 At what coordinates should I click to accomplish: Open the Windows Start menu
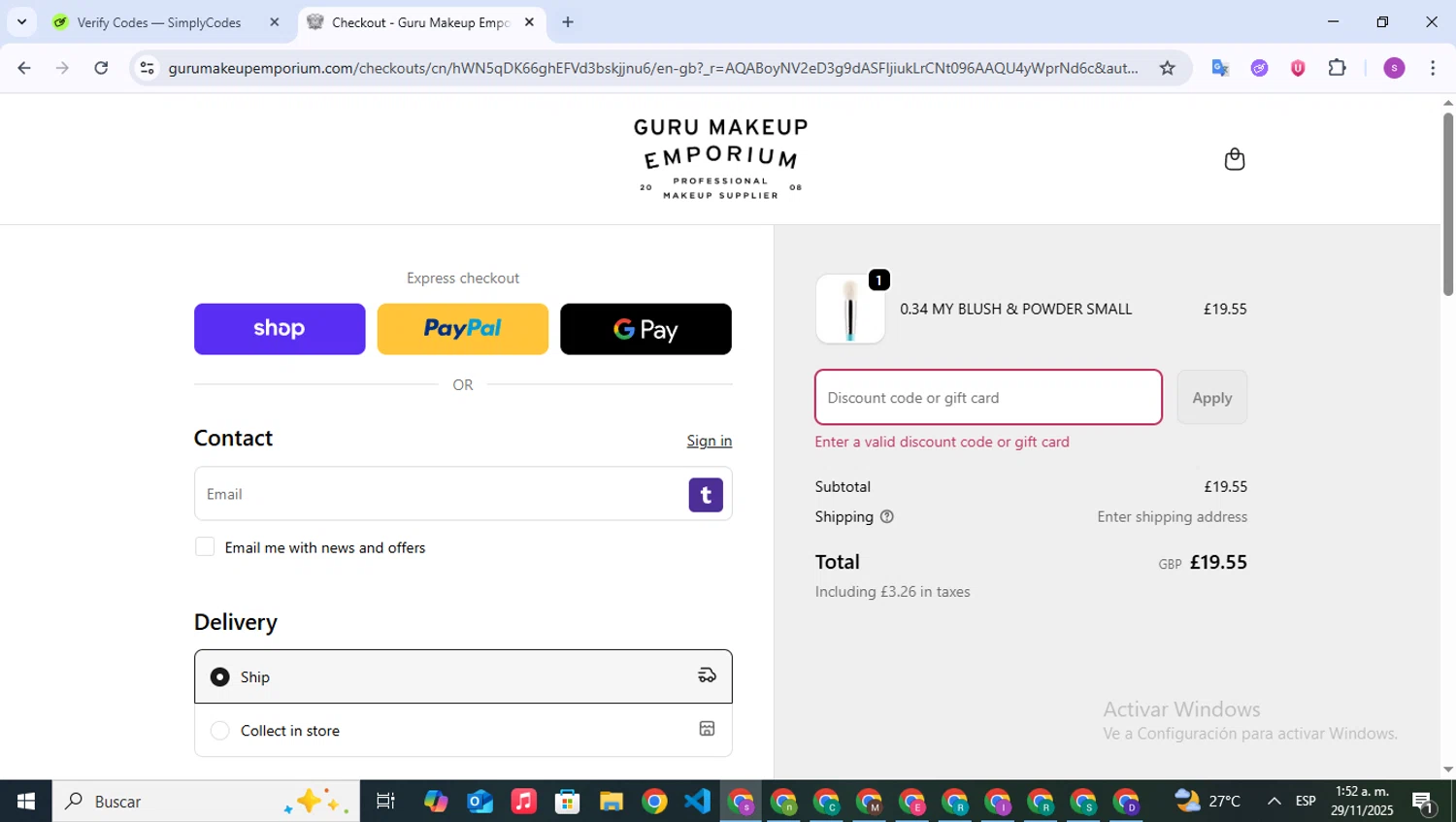click(x=26, y=802)
